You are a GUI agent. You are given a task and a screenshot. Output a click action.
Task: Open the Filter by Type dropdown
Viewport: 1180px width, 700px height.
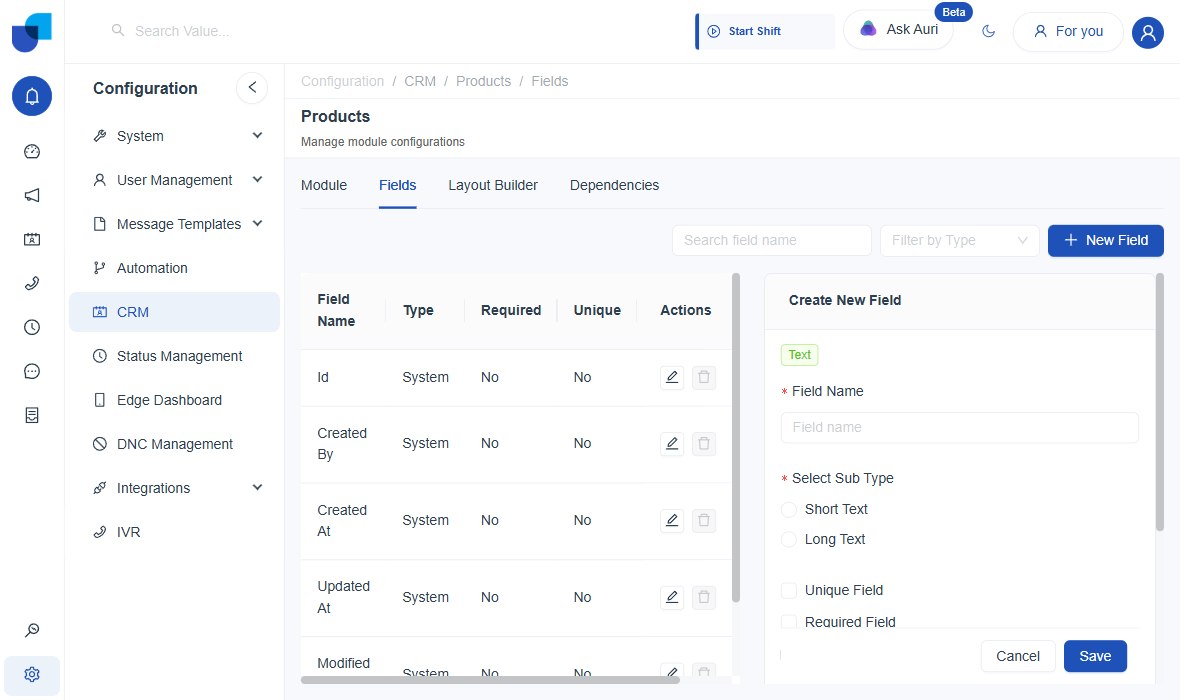click(x=960, y=240)
